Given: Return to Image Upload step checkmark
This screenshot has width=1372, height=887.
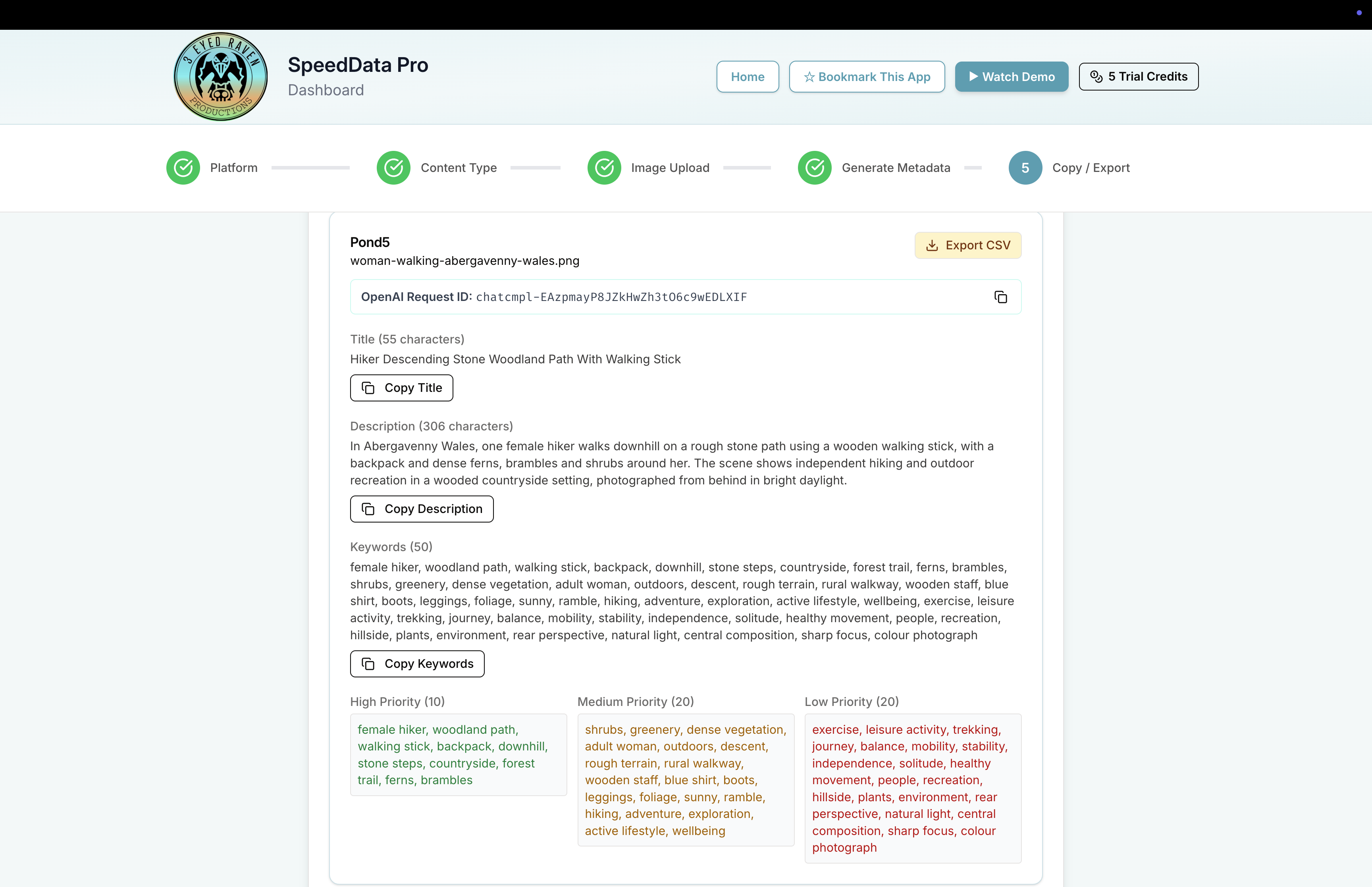Looking at the screenshot, I should pyautogui.click(x=604, y=168).
